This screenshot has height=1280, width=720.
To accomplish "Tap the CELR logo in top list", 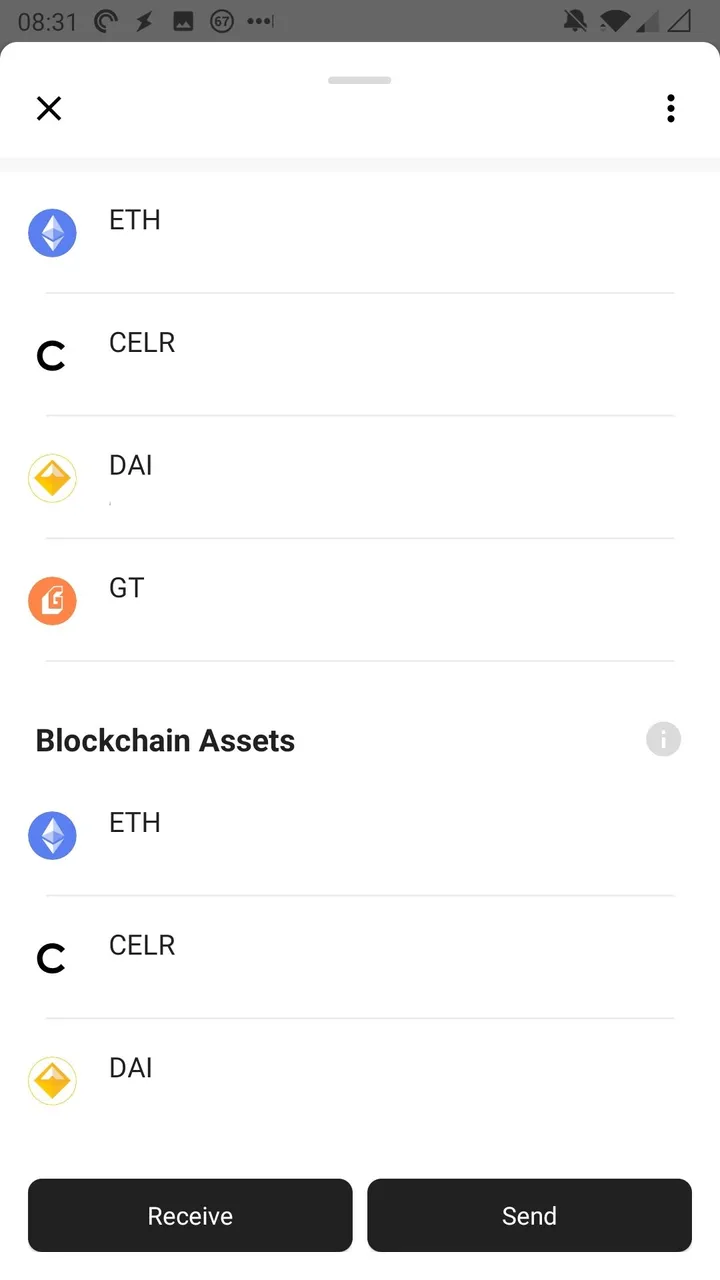I will [x=51, y=356].
